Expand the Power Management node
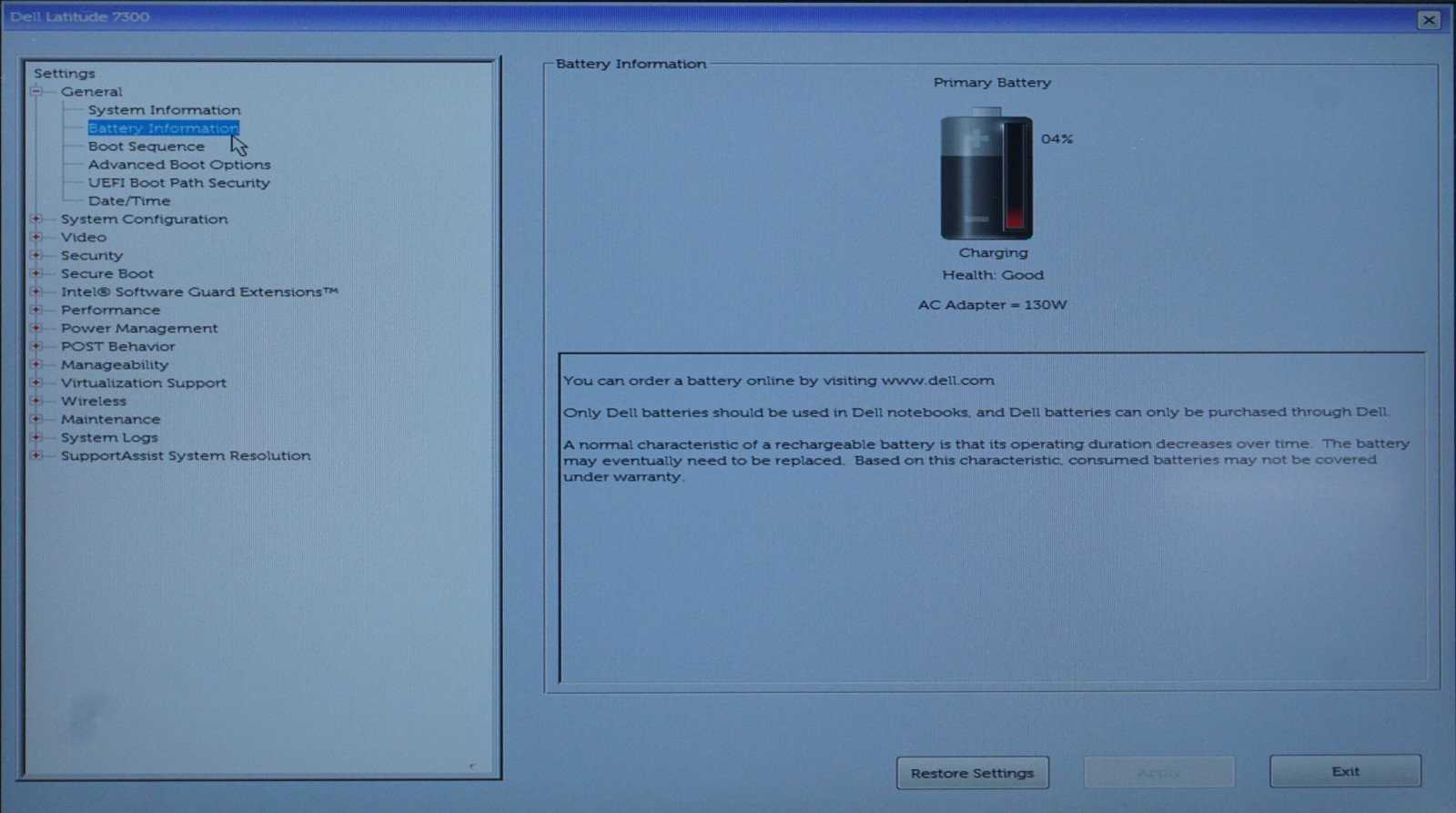This screenshot has width=1456, height=813. tap(36, 328)
